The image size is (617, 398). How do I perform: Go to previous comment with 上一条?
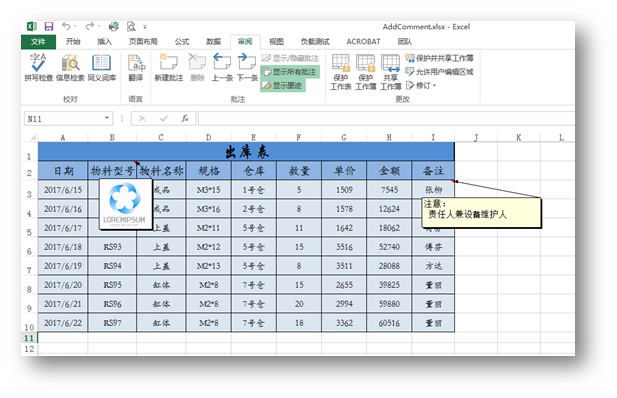(x=222, y=67)
